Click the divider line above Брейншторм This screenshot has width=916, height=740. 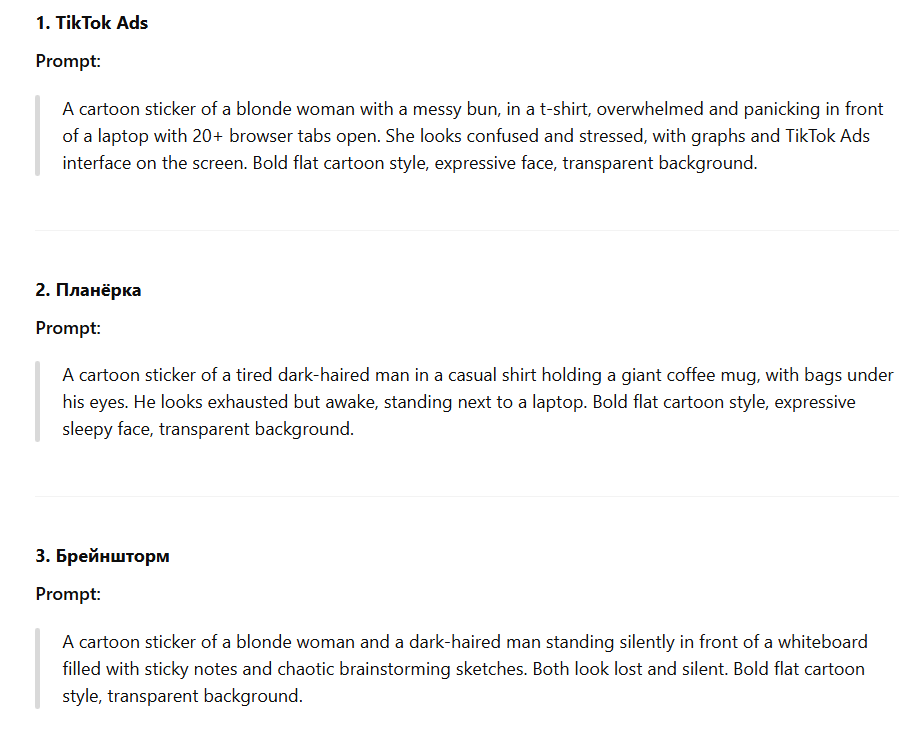point(467,497)
